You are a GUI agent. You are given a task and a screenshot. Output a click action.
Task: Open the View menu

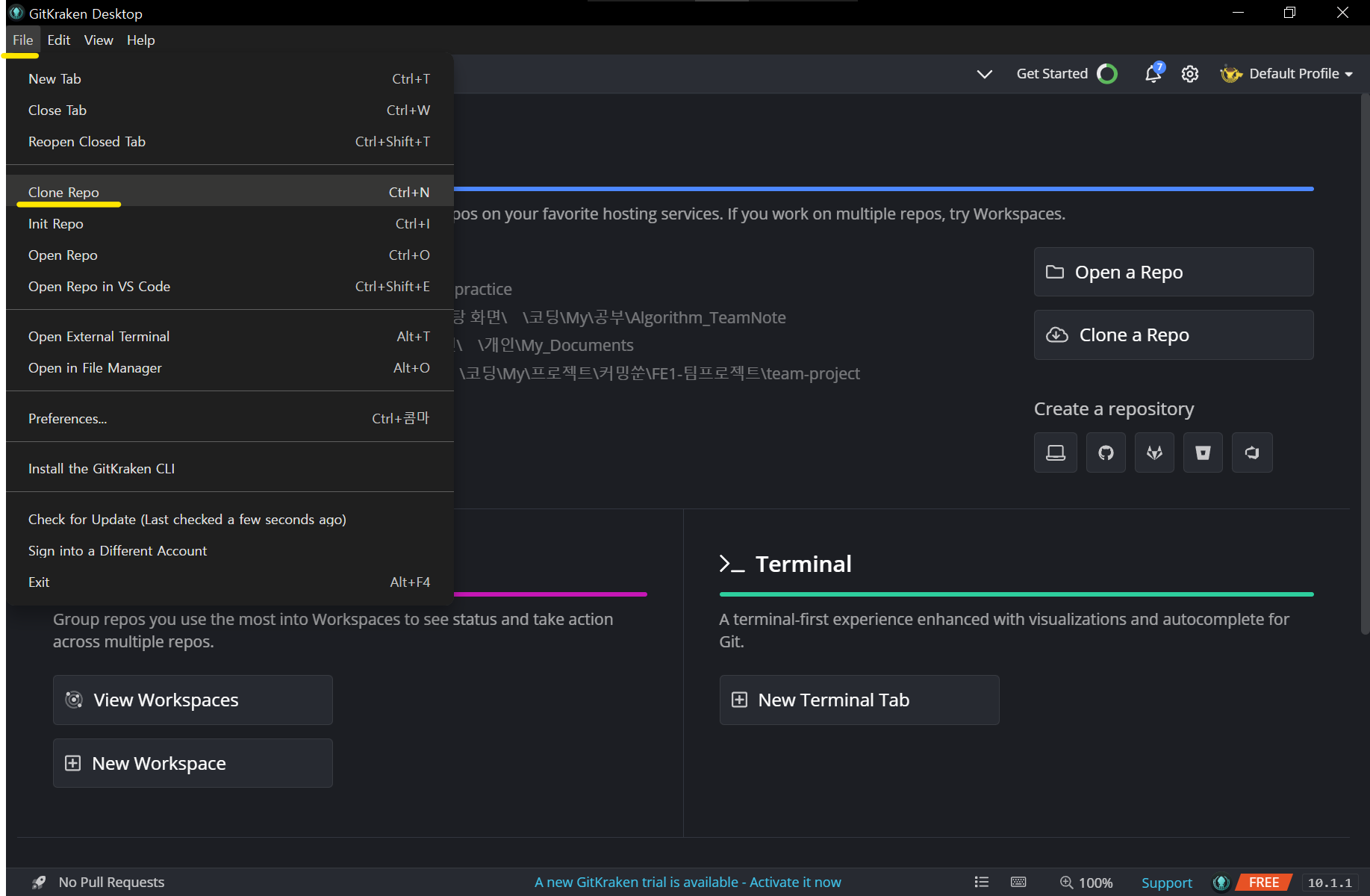[x=99, y=40]
